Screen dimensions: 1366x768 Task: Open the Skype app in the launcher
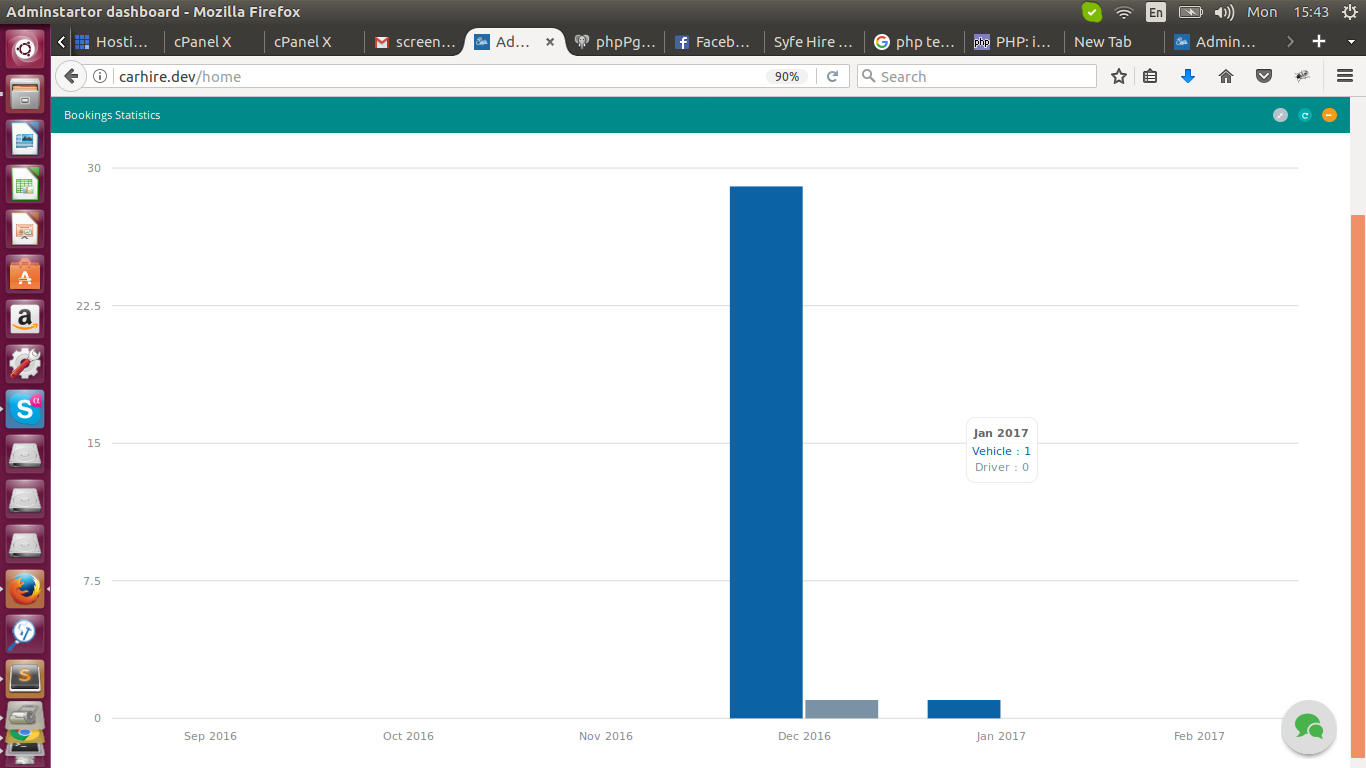25,409
